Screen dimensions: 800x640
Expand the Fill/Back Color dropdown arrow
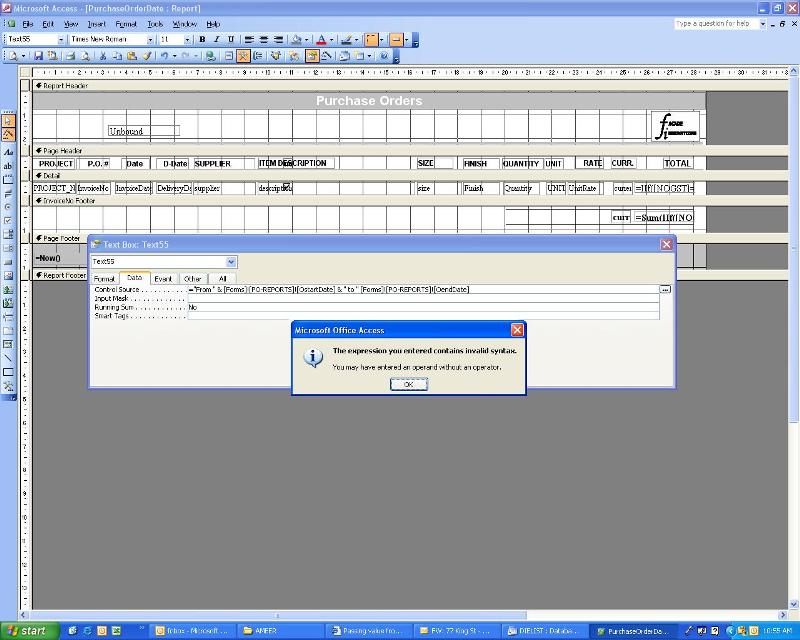[306, 39]
